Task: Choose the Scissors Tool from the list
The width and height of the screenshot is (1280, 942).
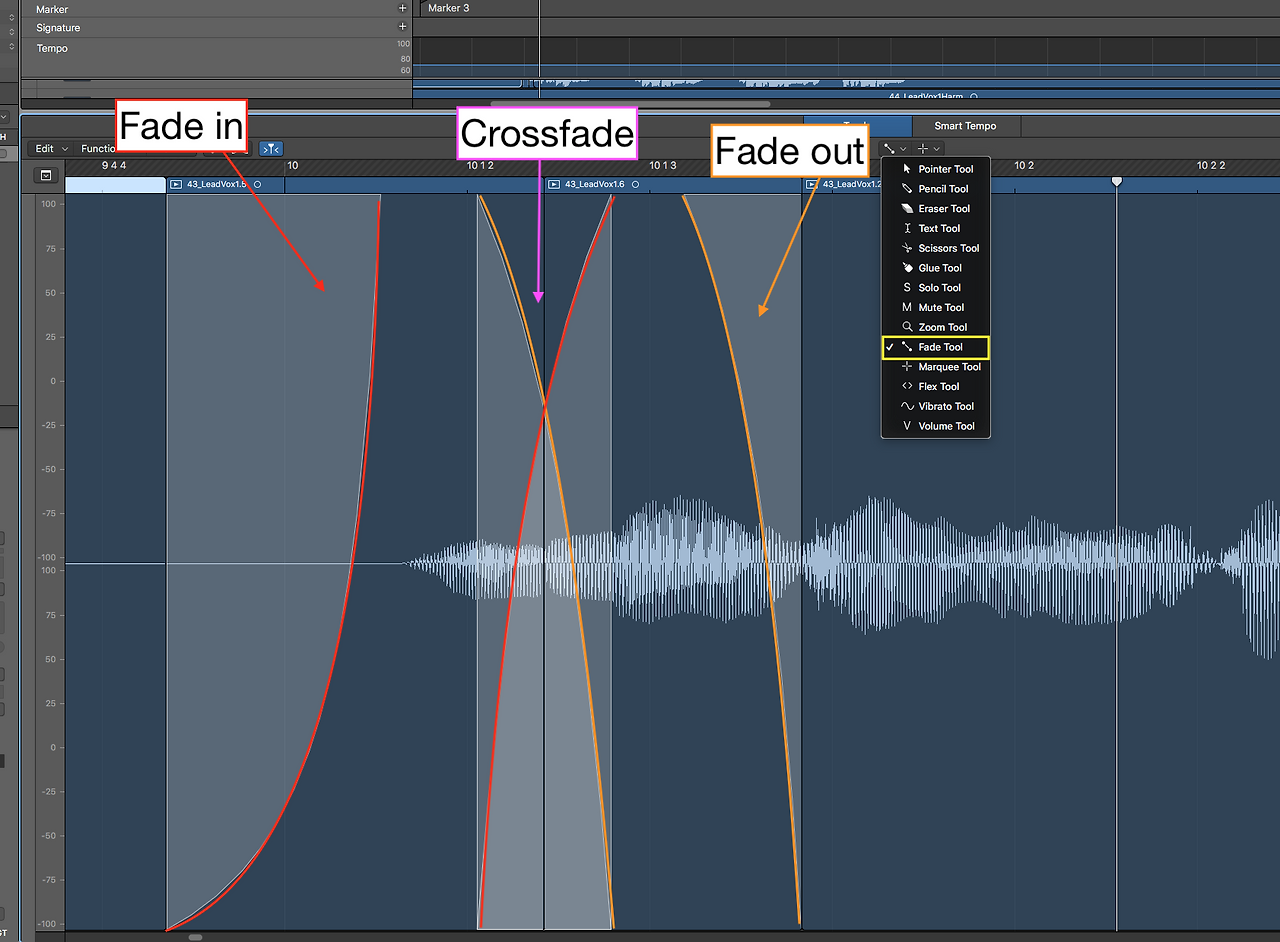Action: pyautogui.click(x=936, y=248)
